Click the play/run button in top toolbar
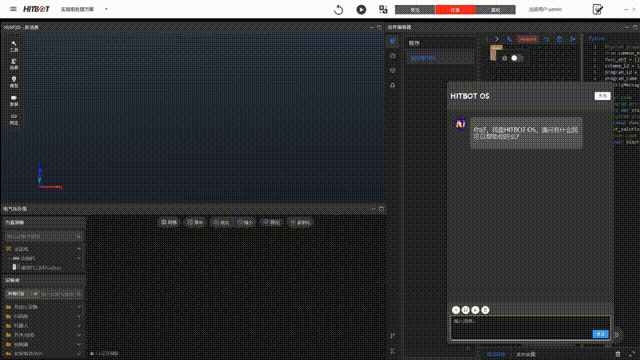 pyautogui.click(x=361, y=9)
